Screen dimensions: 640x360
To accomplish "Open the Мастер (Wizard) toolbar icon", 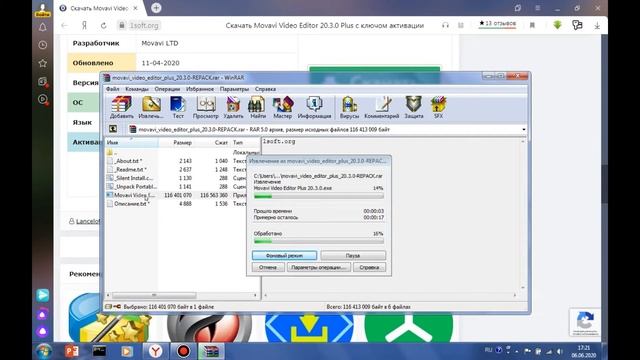I will tap(282, 107).
